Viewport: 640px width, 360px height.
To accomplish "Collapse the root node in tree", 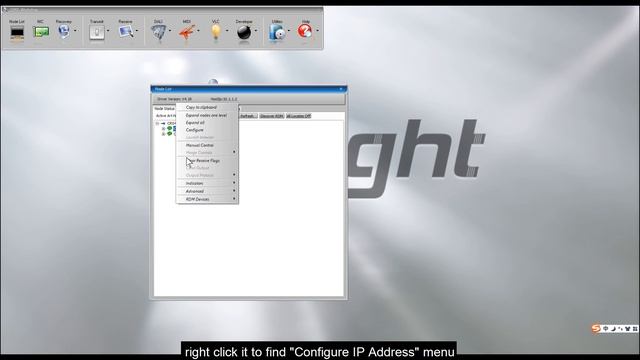I will 157,123.
